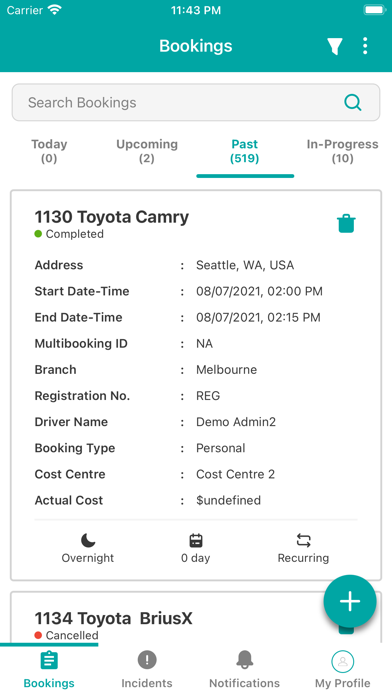Viewport: 392px width, 696px height.
Task: Open the In-Progress (10) tab
Action: [342, 151]
